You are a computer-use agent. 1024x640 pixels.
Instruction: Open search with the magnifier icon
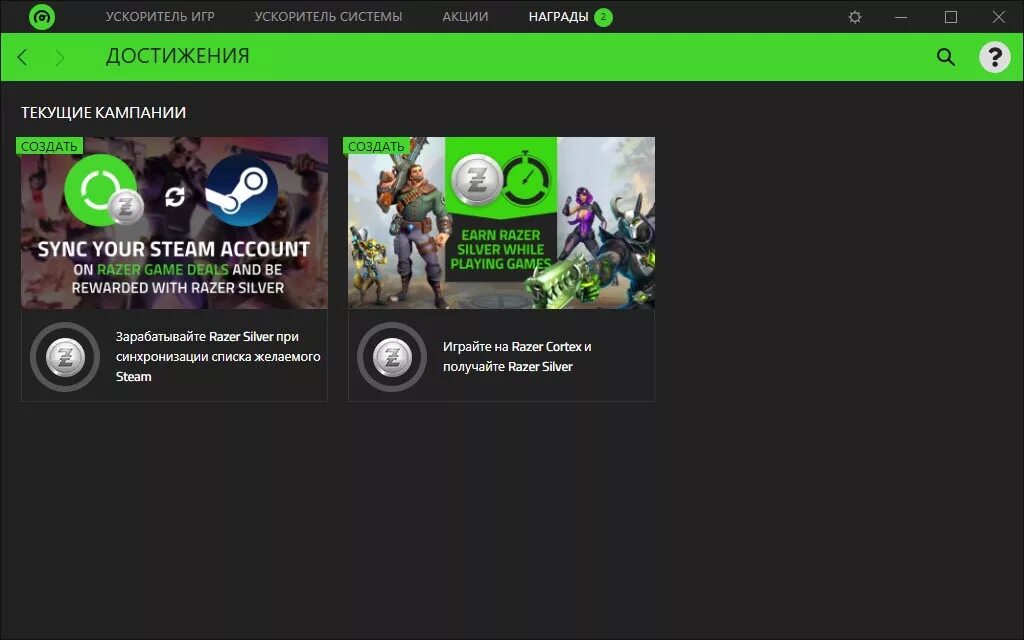click(946, 57)
